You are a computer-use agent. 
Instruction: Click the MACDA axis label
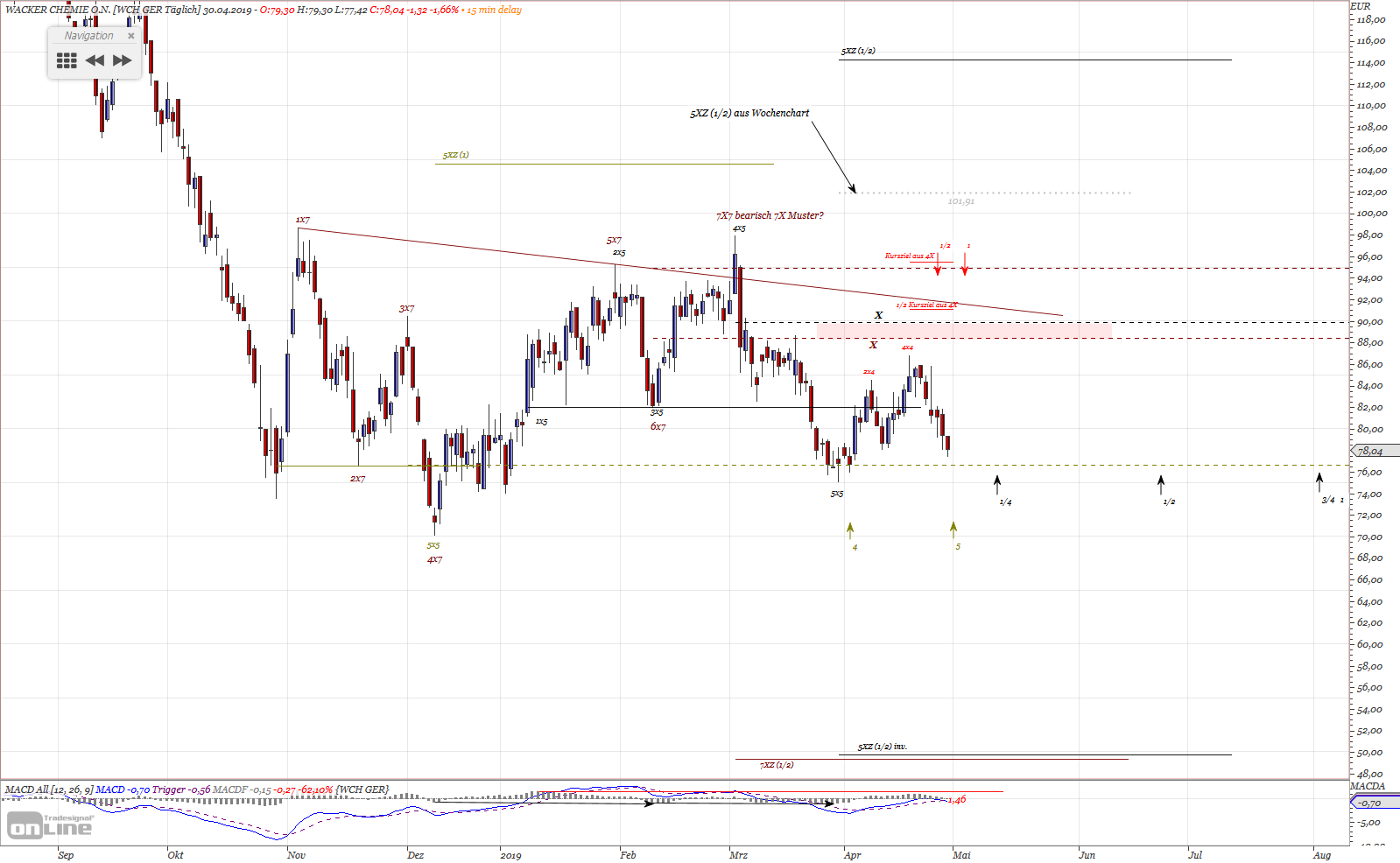pos(1368,786)
